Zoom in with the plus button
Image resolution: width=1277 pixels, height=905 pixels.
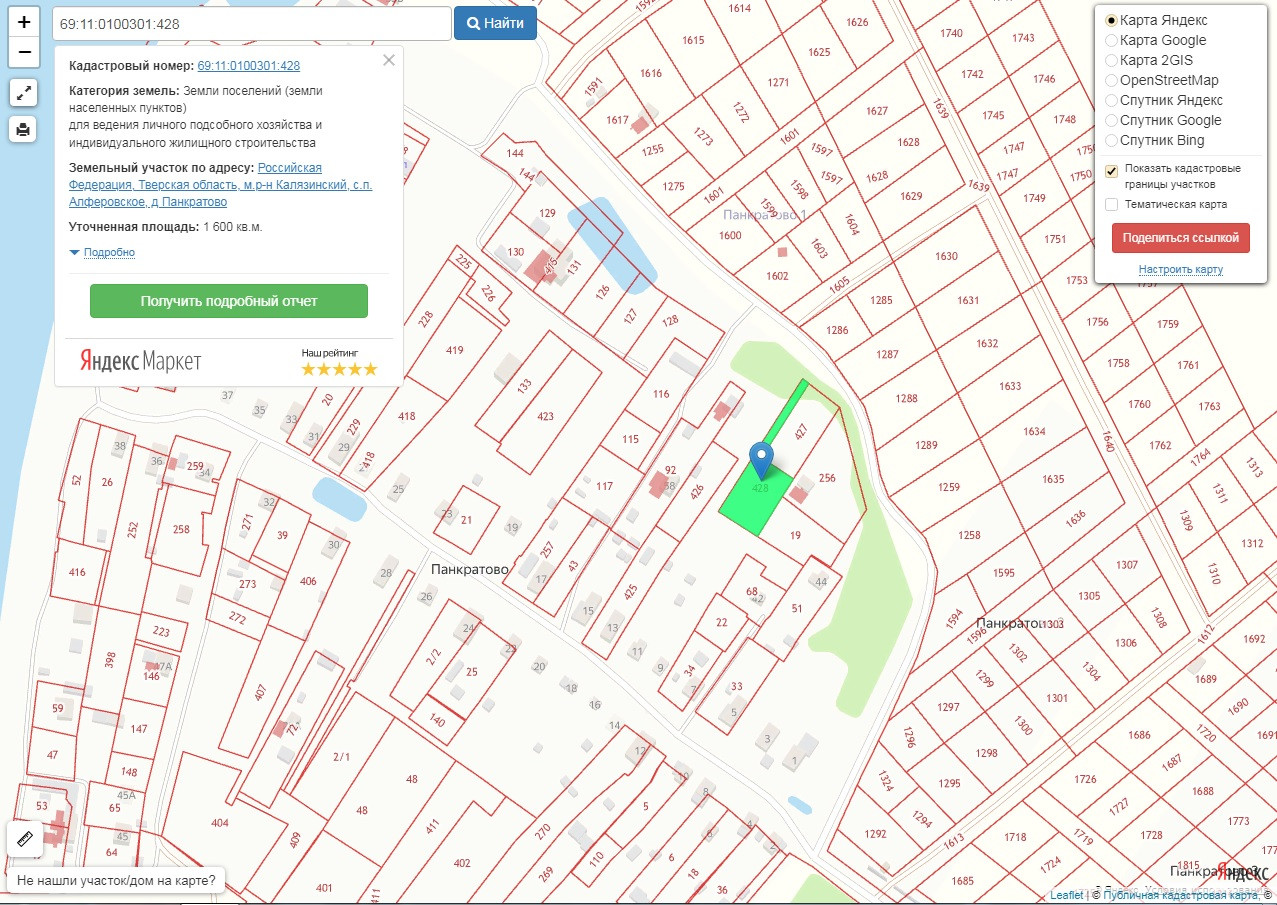click(x=24, y=21)
